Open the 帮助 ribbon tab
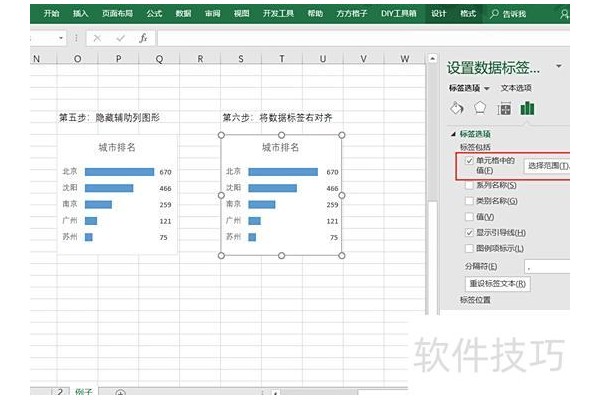The height and width of the screenshot is (400, 600). pyautogui.click(x=315, y=14)
